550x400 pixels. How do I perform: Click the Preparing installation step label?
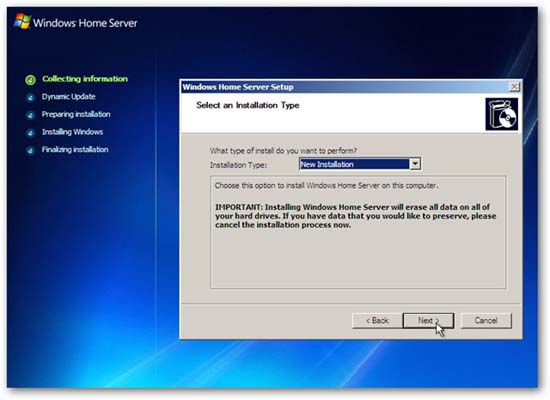pyautogui.click(x=76, y=114)
